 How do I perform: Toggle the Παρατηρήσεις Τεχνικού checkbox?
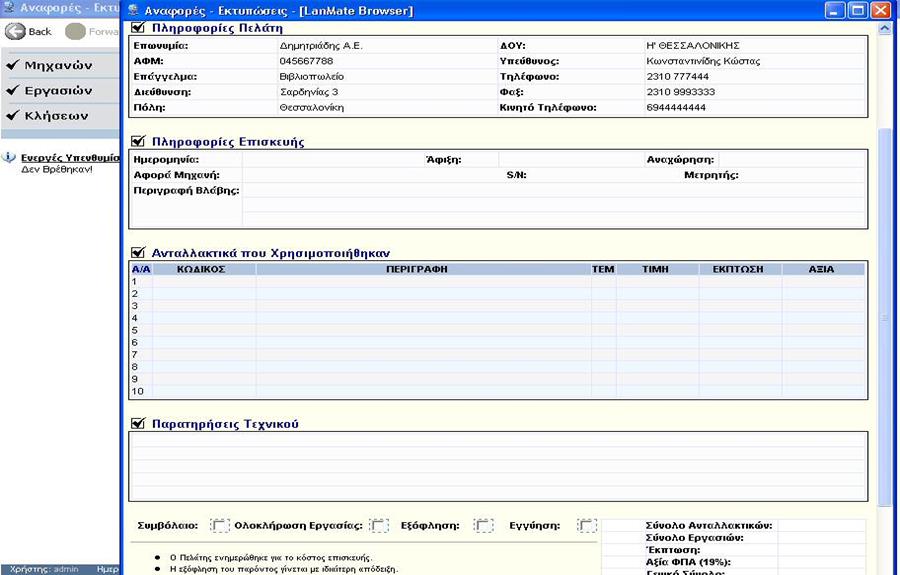coord(138,424)
